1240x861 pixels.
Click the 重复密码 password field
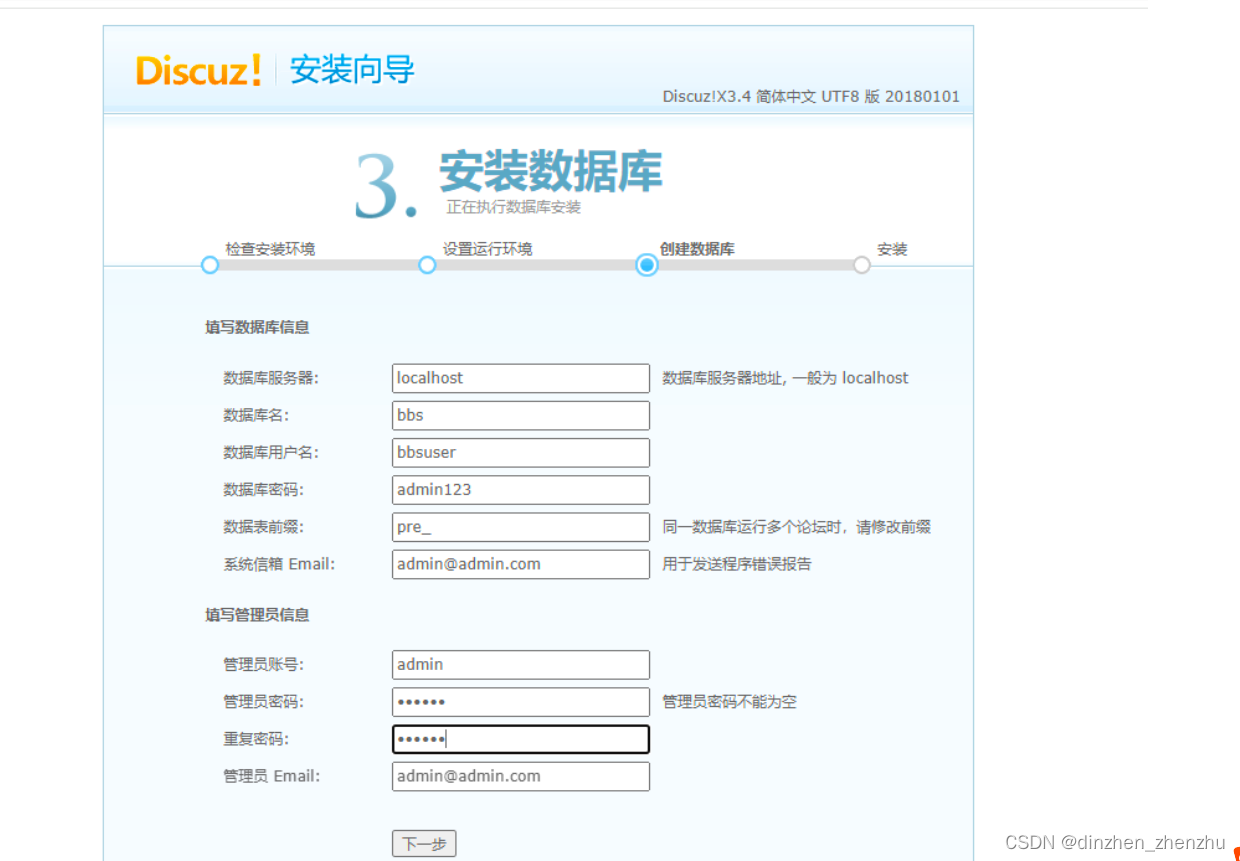click(x=521, y=739)
